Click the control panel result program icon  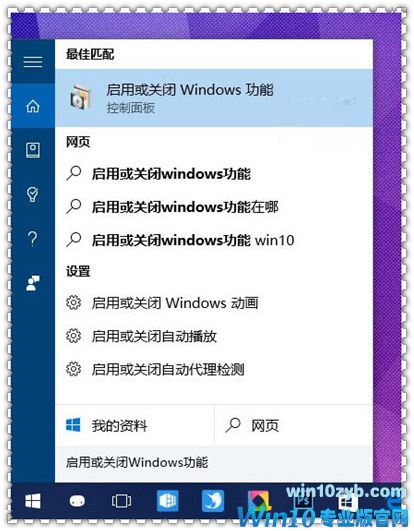coord(81,98)
